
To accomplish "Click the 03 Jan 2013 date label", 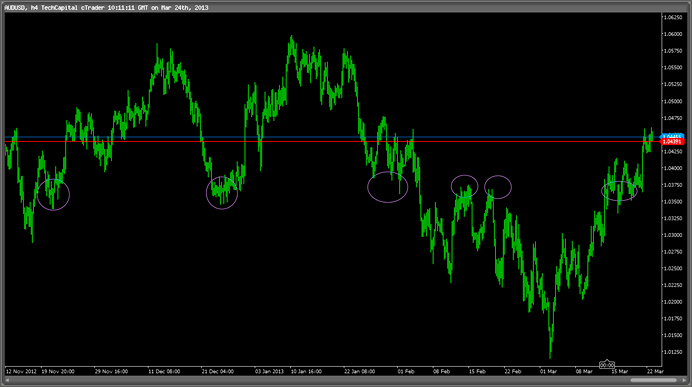I will pyautogui.click(x=269, y=372).
